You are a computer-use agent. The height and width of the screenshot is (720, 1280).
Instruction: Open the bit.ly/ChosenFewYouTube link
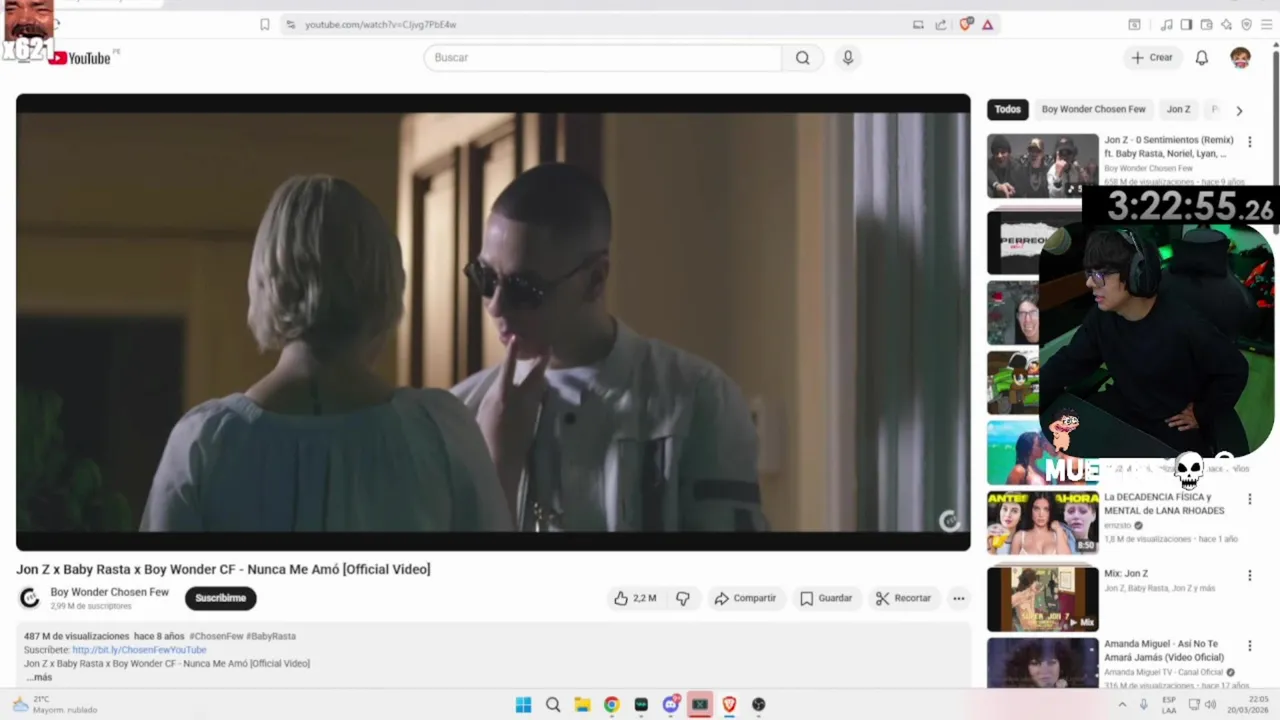coord(139,650)
